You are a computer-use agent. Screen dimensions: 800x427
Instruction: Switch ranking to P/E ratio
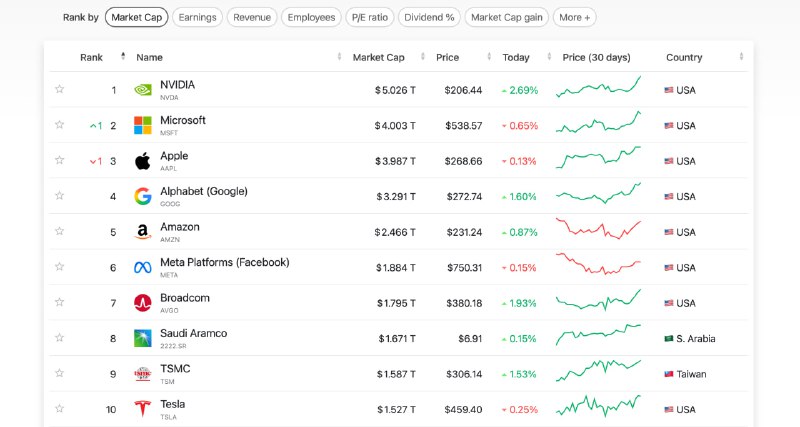point(369,17)
